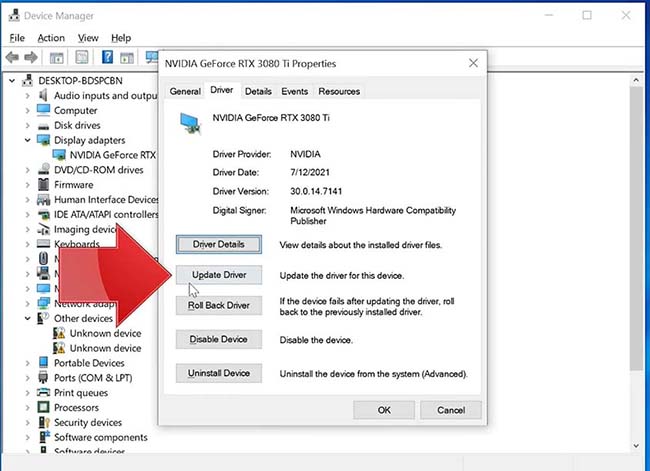The image size is (650, 471).
Task: Click the properties toolbar icon beside Forward arrow
Action: click(x=56, y=57)
